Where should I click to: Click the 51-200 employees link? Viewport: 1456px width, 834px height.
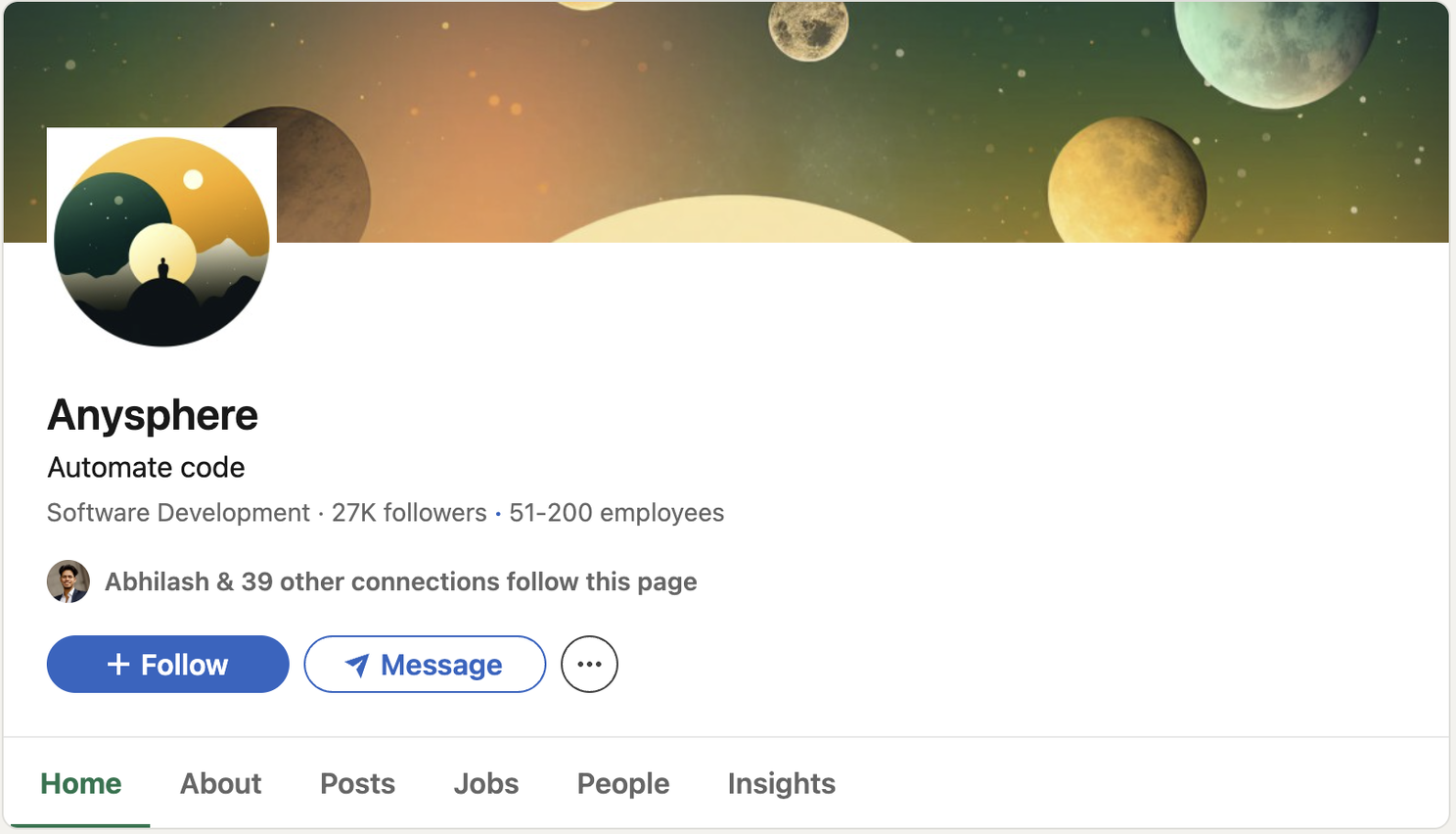(616, 513)
